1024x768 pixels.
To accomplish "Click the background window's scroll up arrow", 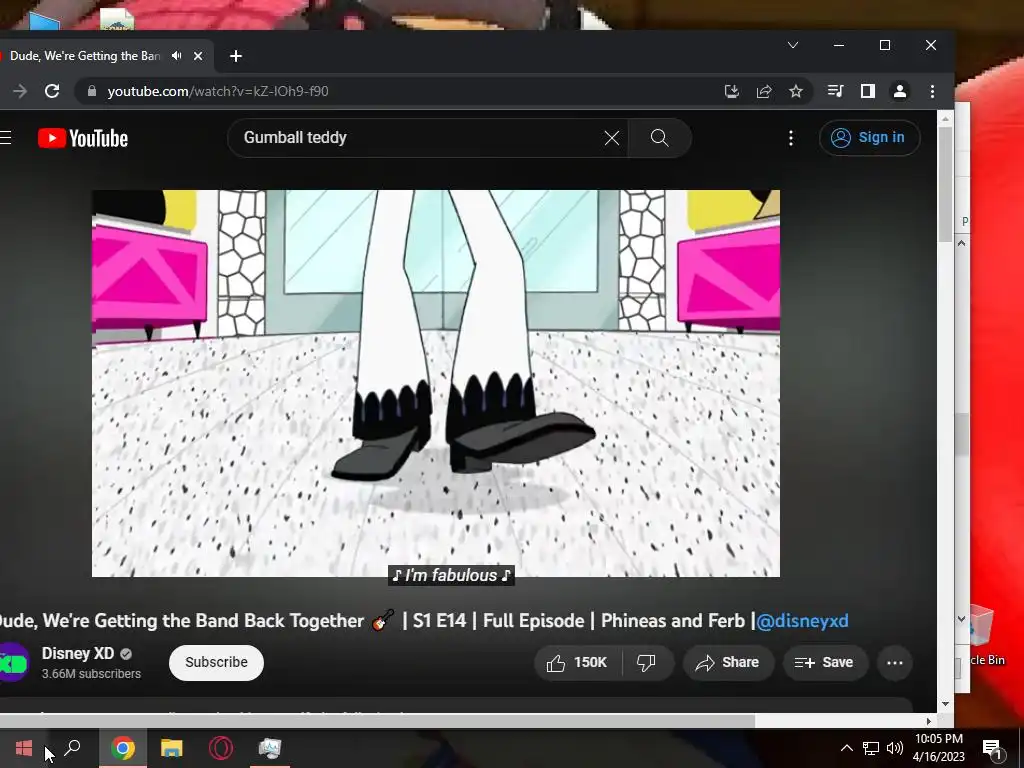I will (962, 243).
